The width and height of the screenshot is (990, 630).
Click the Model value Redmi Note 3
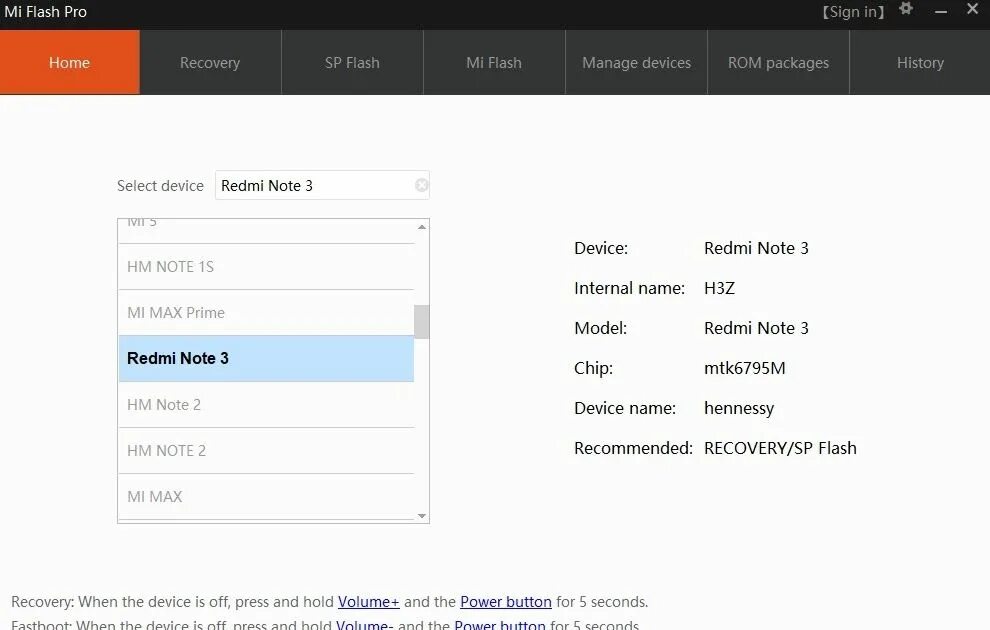pyautogui.click(x=756, y=328)
